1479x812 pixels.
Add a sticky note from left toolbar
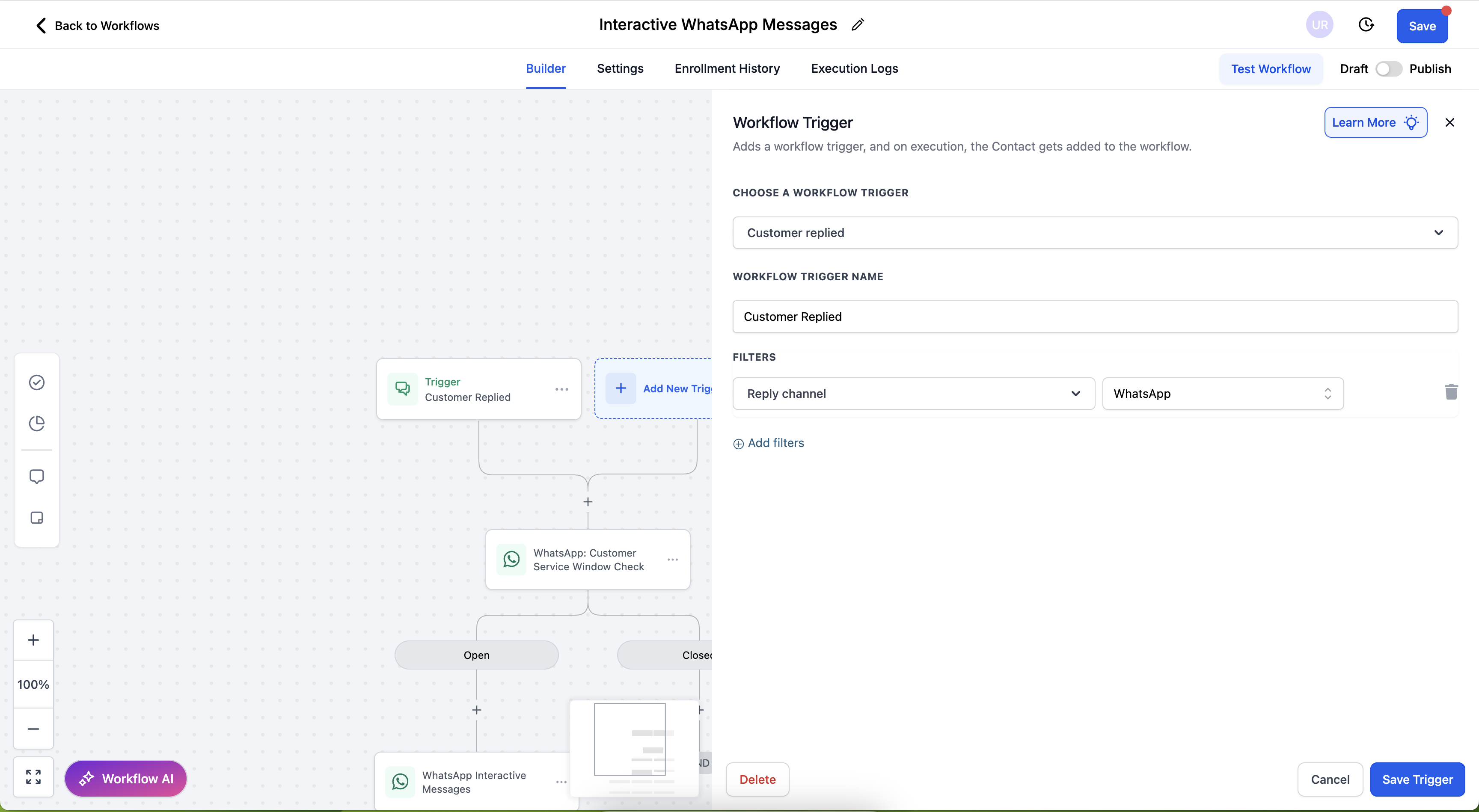(x=37, y=518)
